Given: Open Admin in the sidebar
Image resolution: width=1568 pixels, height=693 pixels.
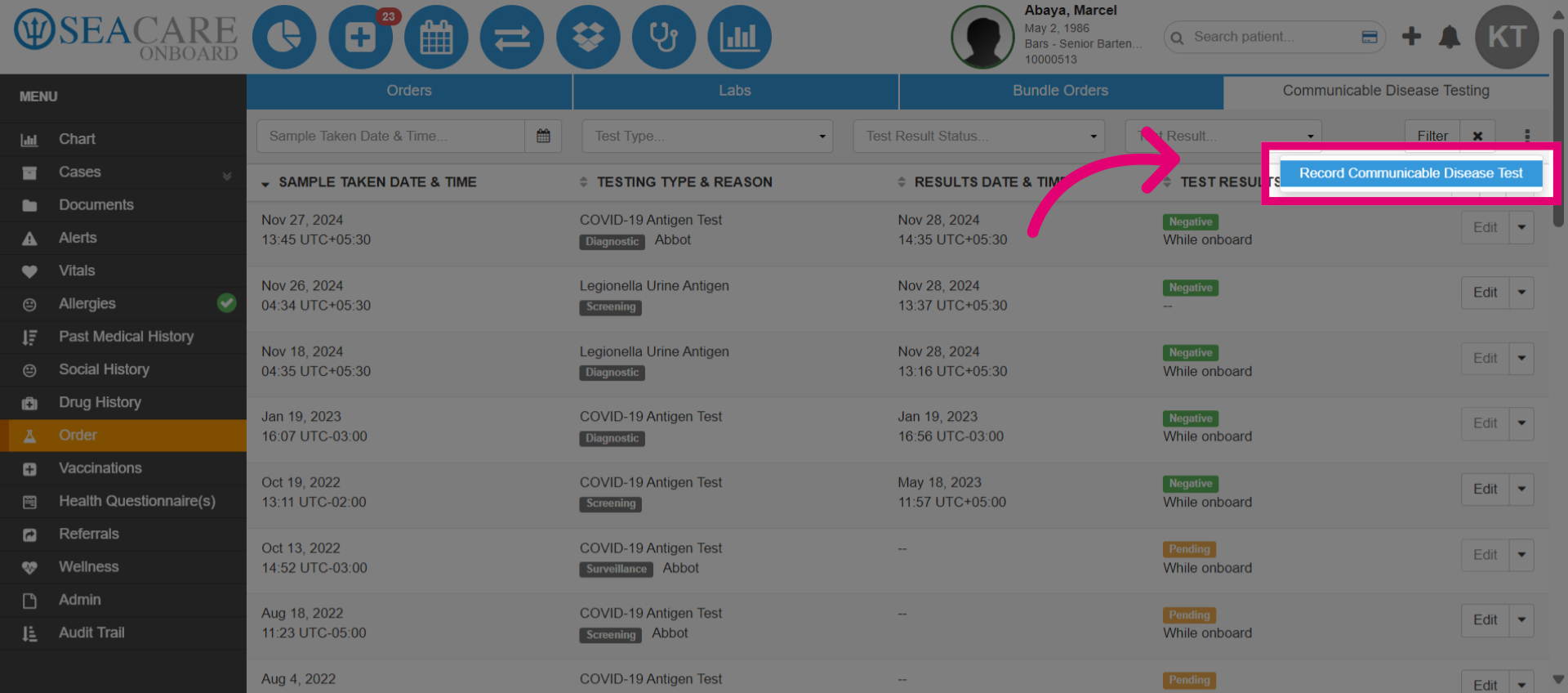Looking at the screenshot, I should point(123,600).
